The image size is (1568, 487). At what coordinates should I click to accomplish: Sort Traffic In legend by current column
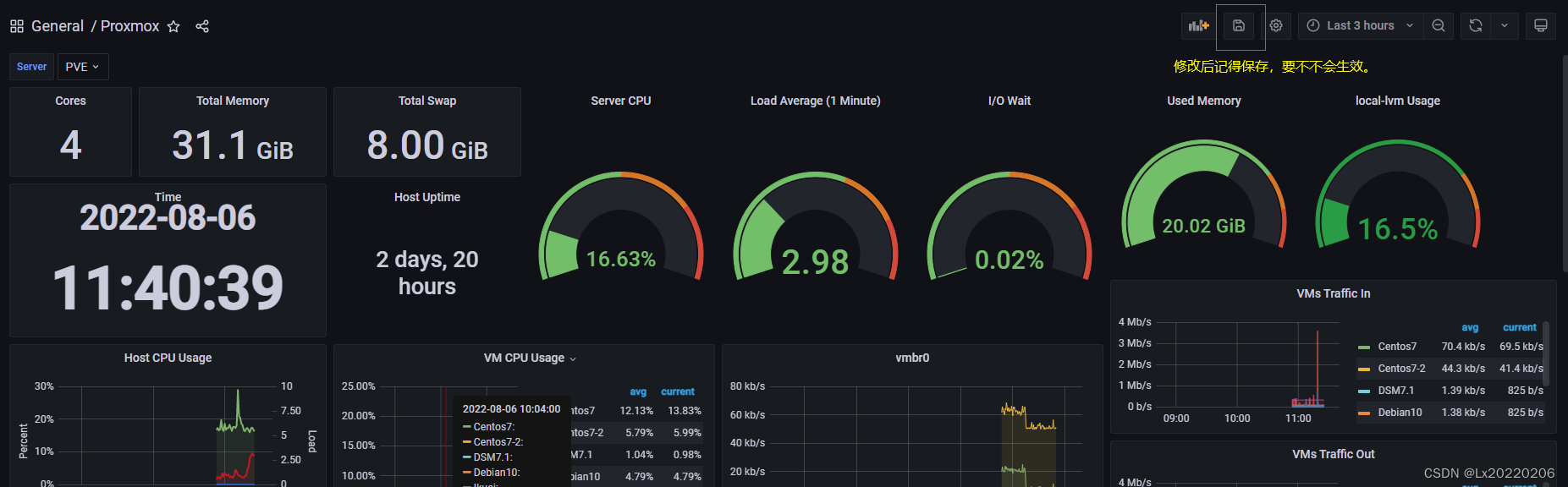(x=1520, y=328)
